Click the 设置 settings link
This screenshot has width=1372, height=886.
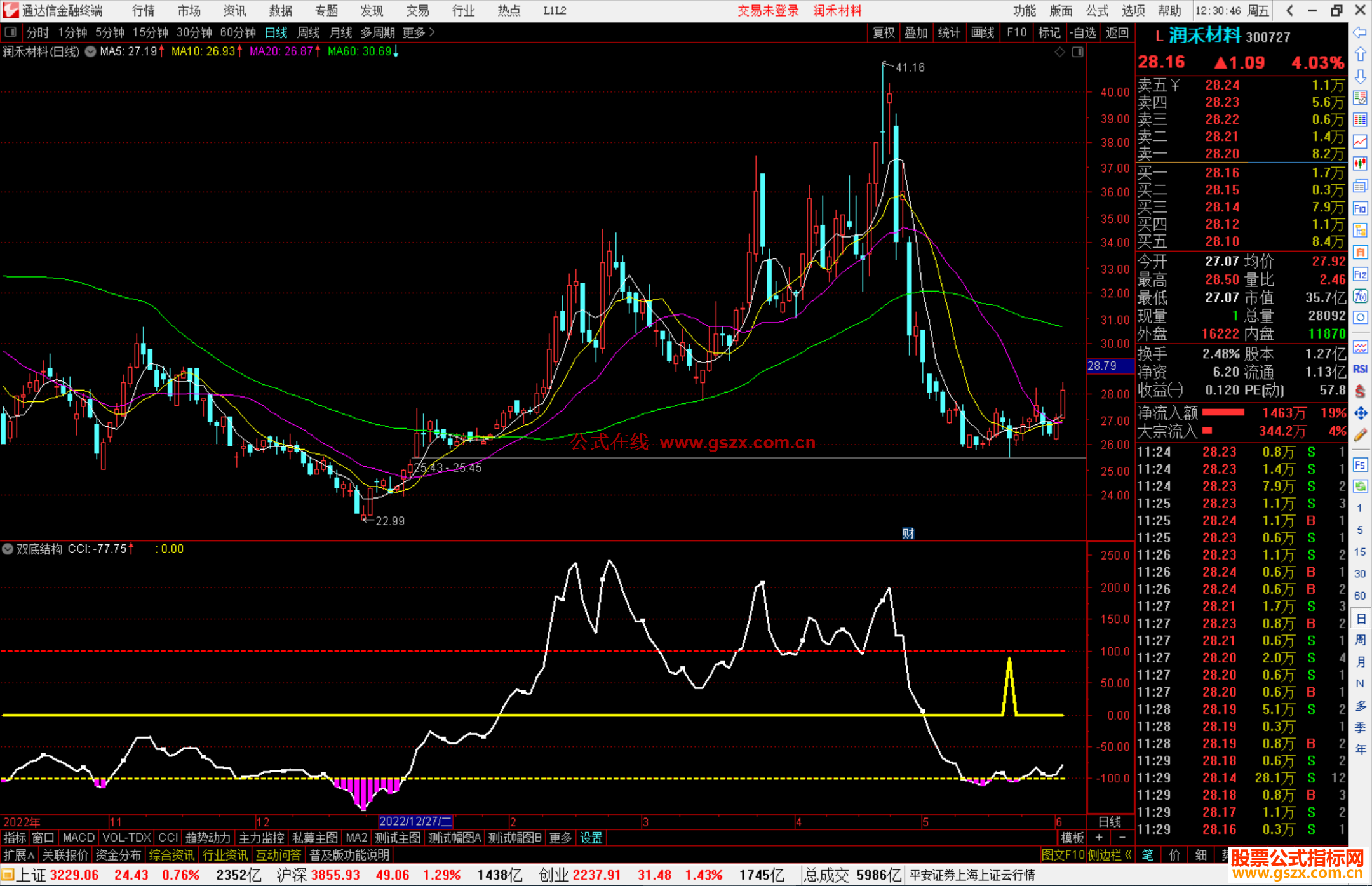click(x=591, y=838)
